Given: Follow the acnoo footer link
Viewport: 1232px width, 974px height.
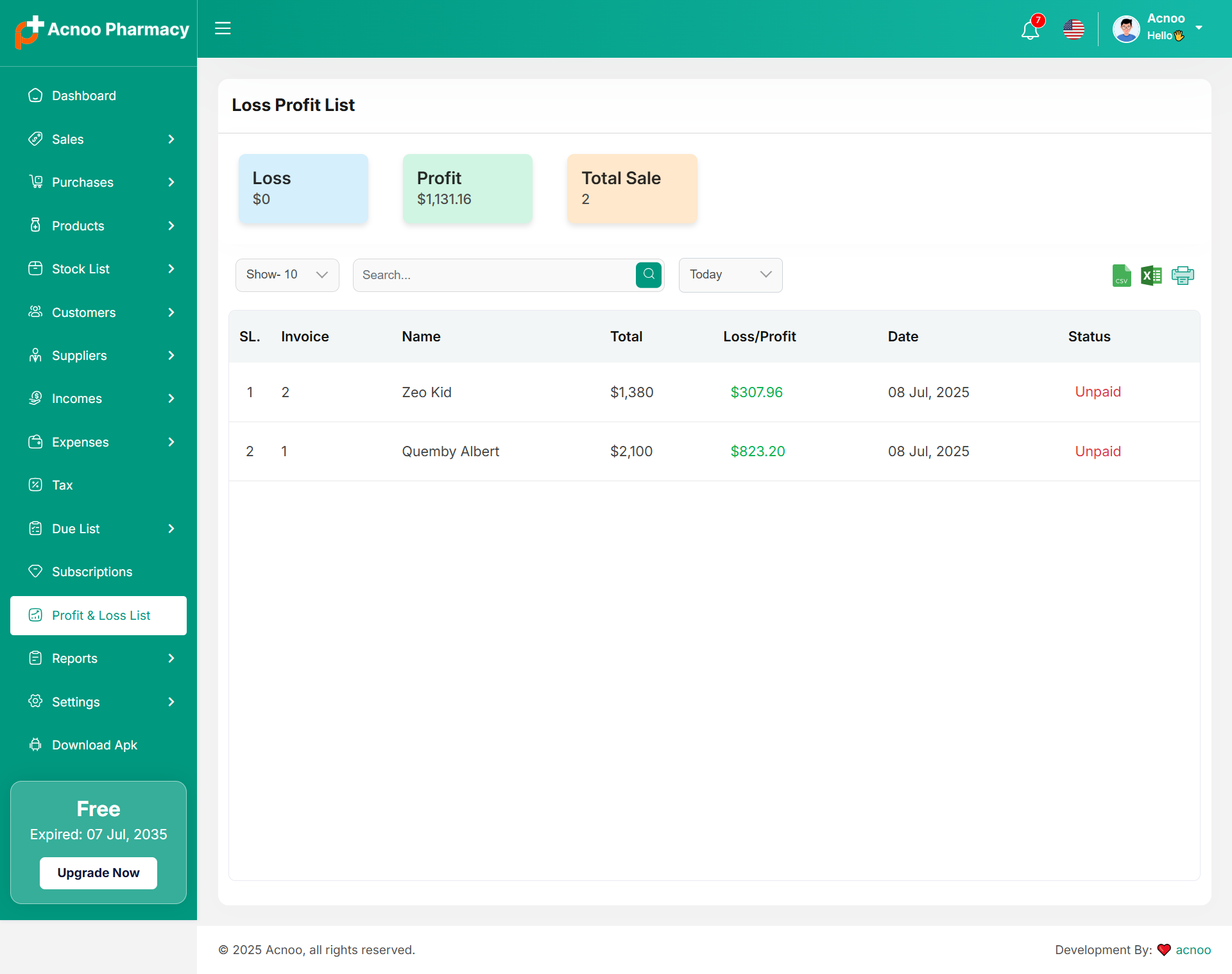Looking at the screenshot, I should (1193, 950).
